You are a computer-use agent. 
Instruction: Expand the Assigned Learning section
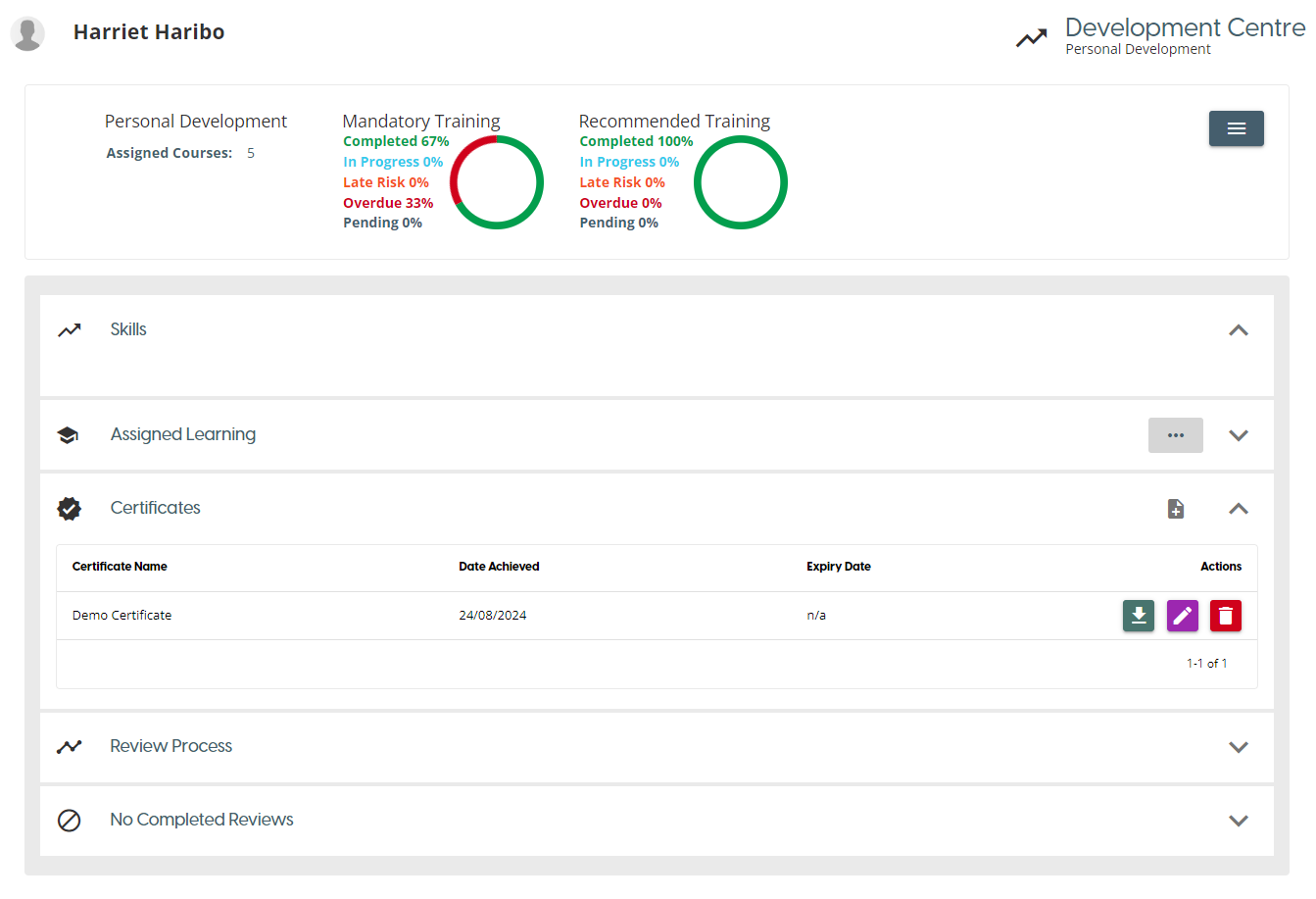click(1239, 435)
